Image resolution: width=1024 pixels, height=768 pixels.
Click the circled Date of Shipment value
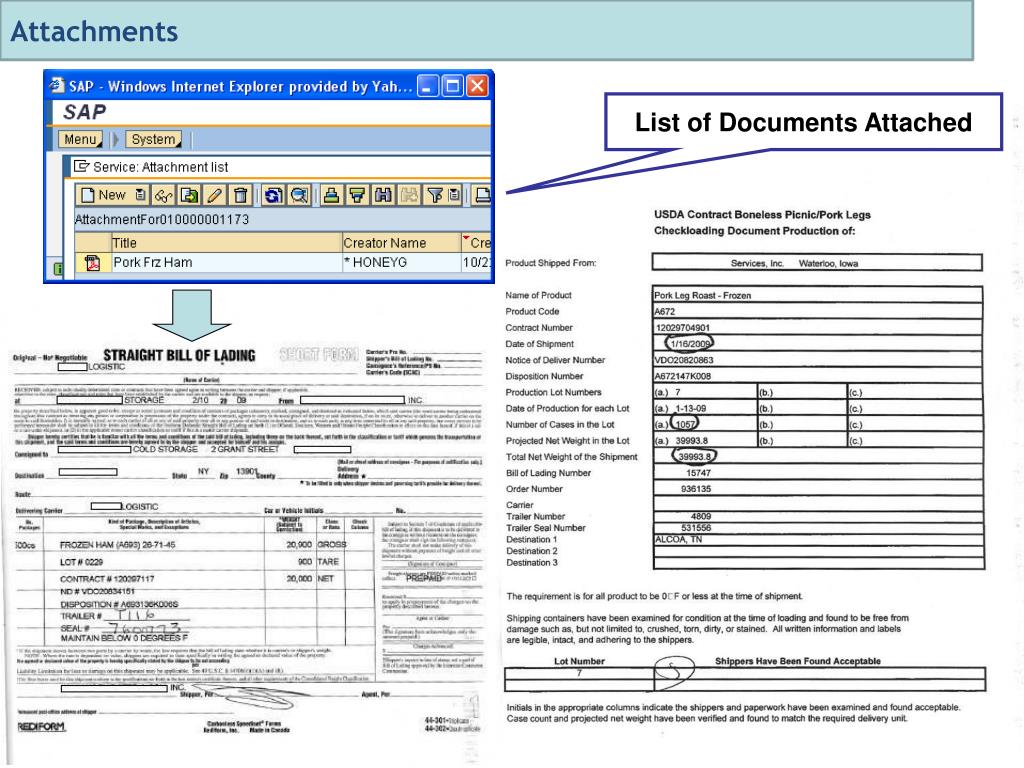pos(689,343)
